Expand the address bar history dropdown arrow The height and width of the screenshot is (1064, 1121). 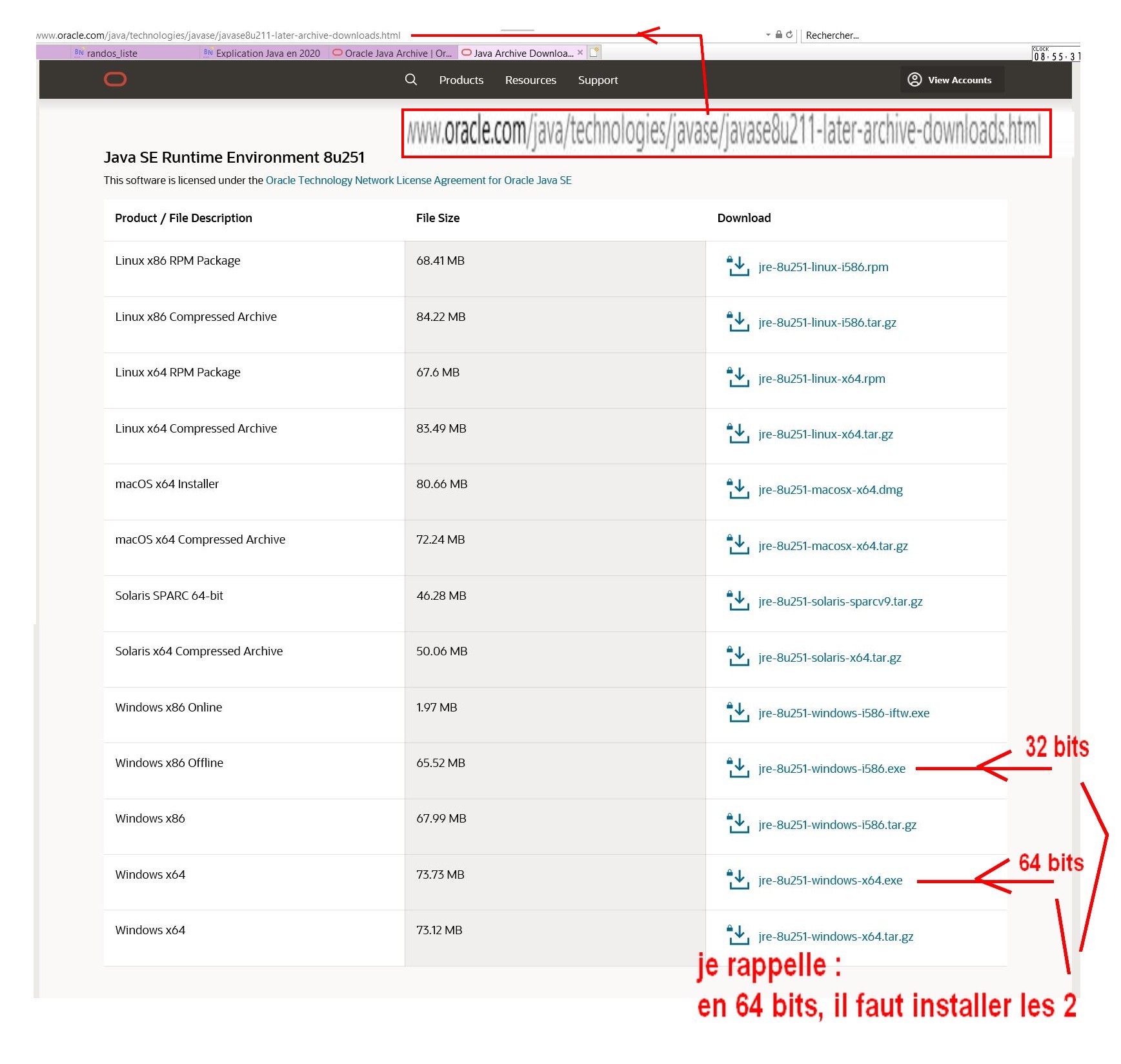(768, 35)
